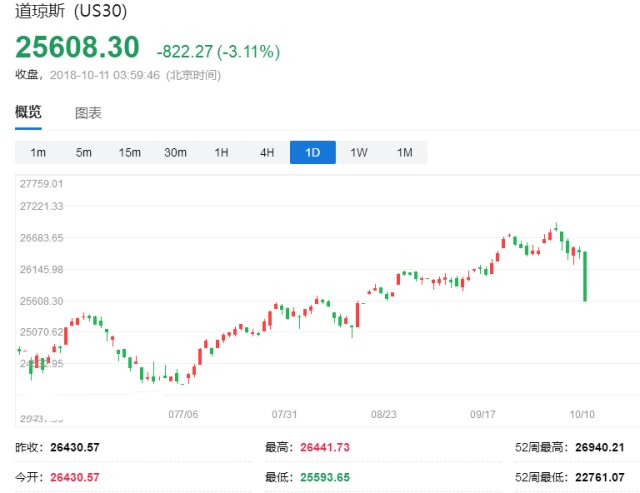Click the 今开 value 26430.57

point(78,477)
